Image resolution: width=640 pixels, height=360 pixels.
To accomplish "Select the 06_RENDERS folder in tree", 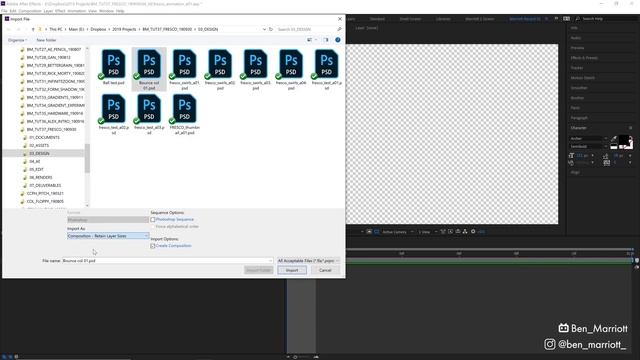I will 40,178.
